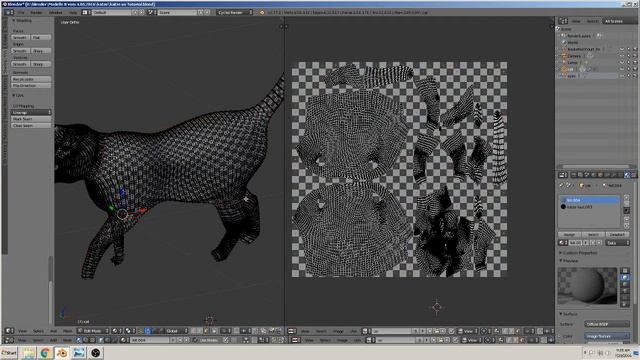Image resolution: width=640 pixels, height=360 pixels.
Task: Open the editor type selector in Info header
Action: coord(9,12)
